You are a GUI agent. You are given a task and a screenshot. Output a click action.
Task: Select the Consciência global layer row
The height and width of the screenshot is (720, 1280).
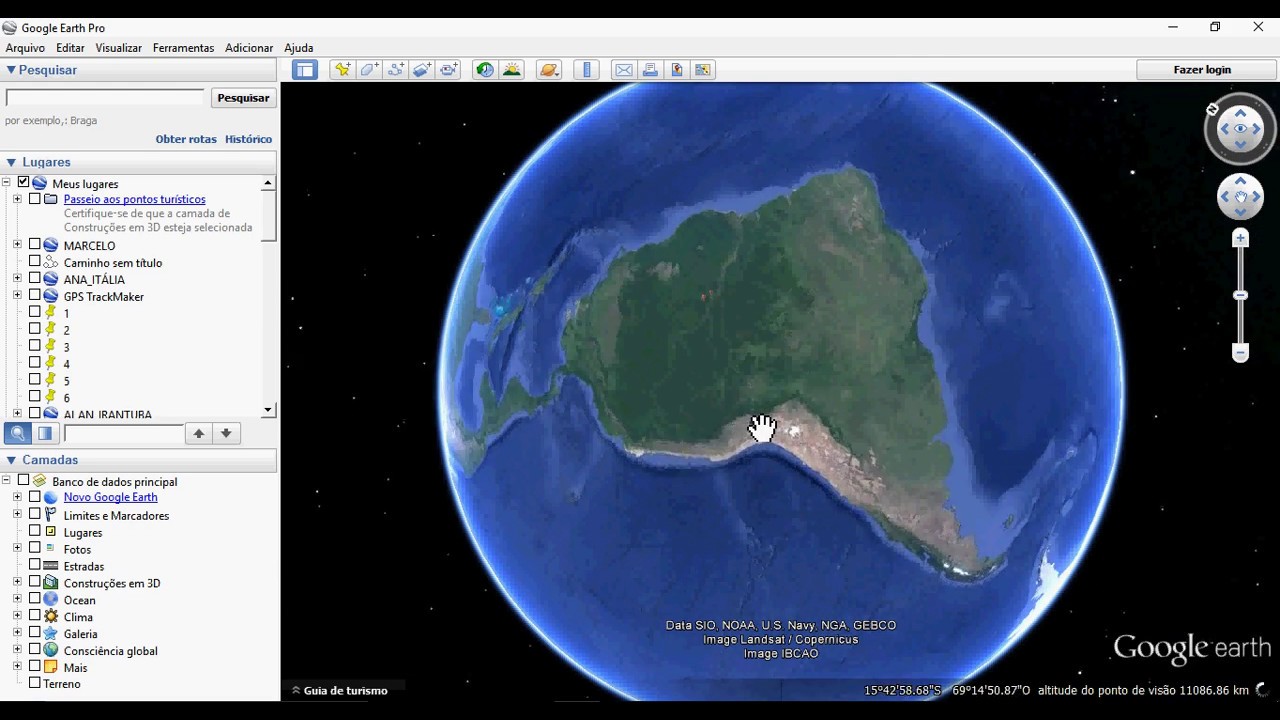[110, 650]
